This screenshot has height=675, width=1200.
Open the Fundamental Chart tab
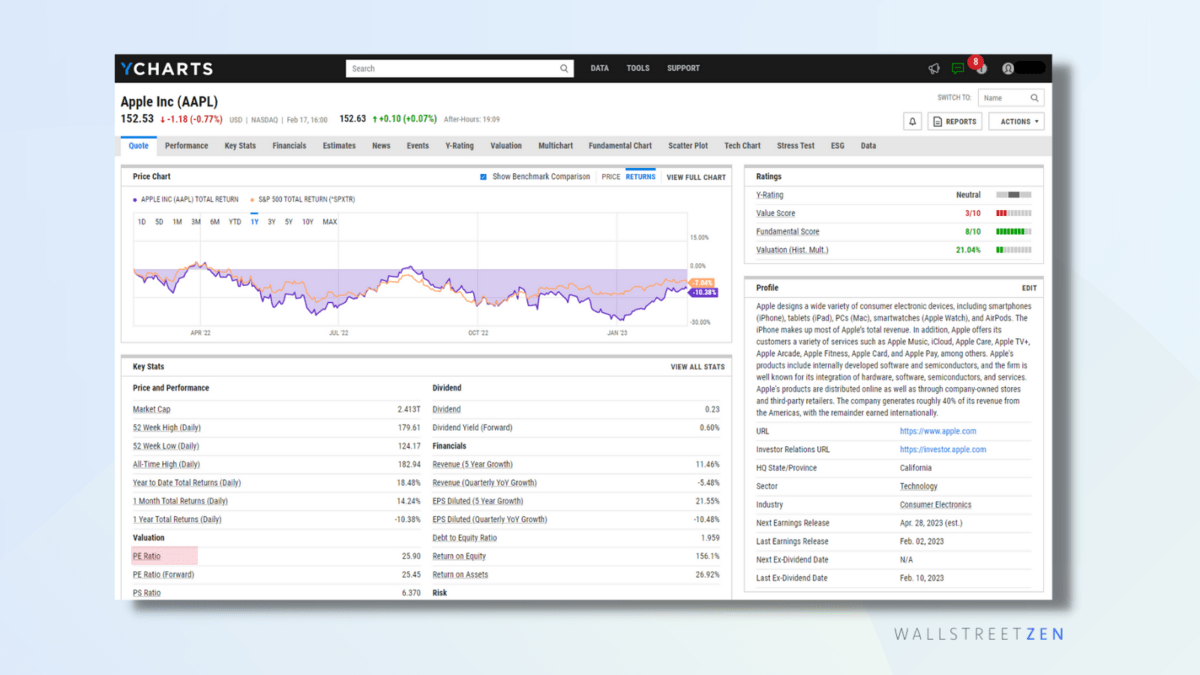pos(620,146)
